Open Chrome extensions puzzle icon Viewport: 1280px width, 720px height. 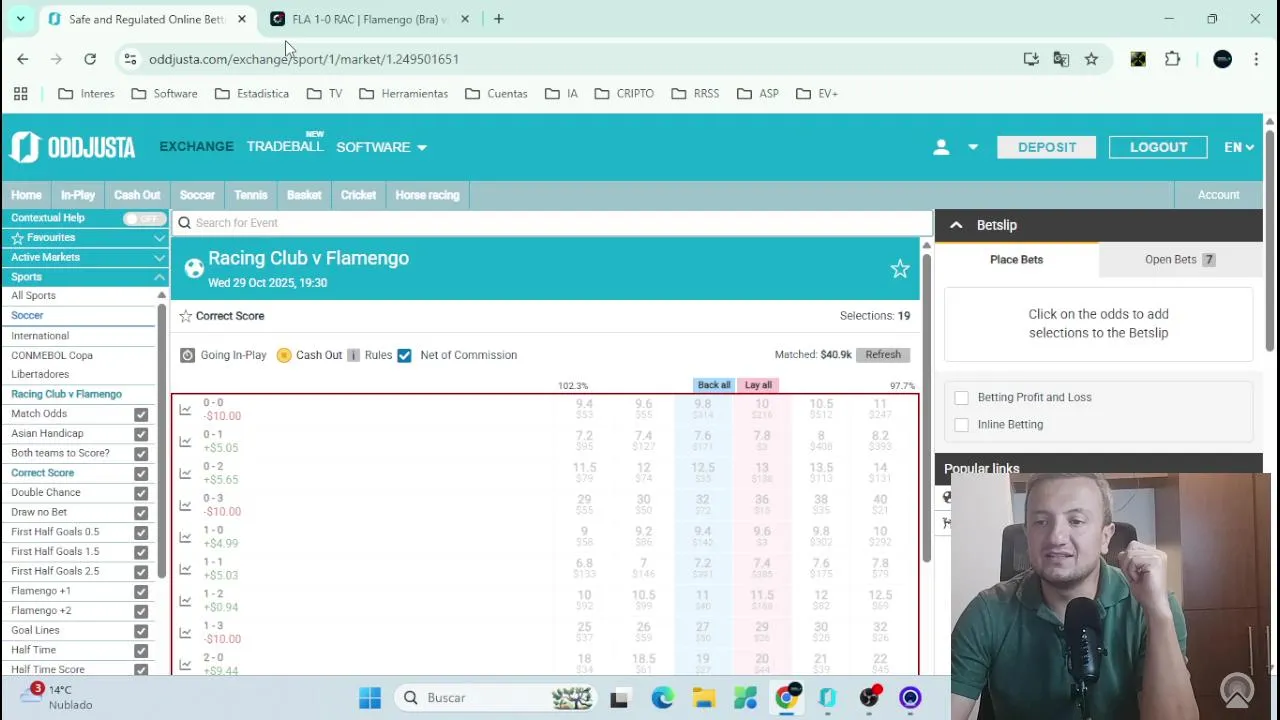[x=1173, y=59]
